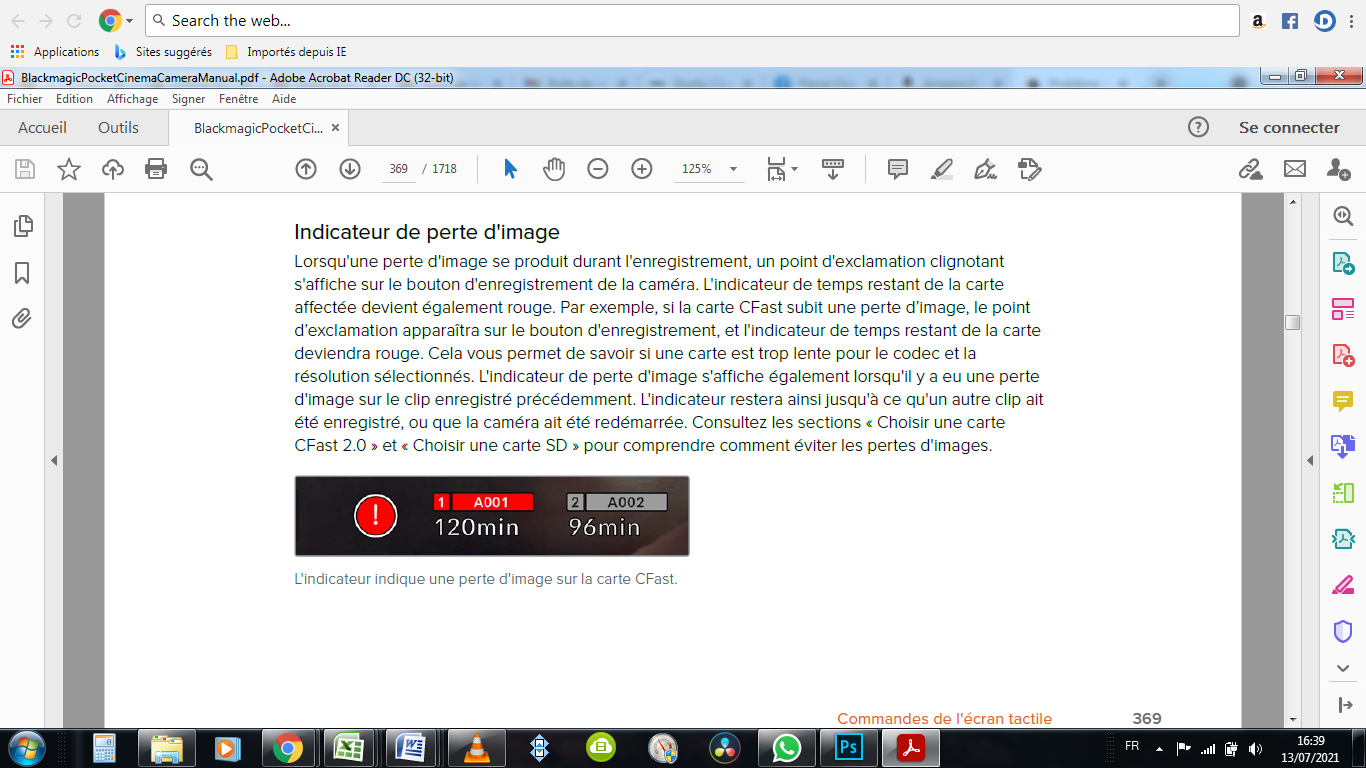Add a sticky note comment

898,169
